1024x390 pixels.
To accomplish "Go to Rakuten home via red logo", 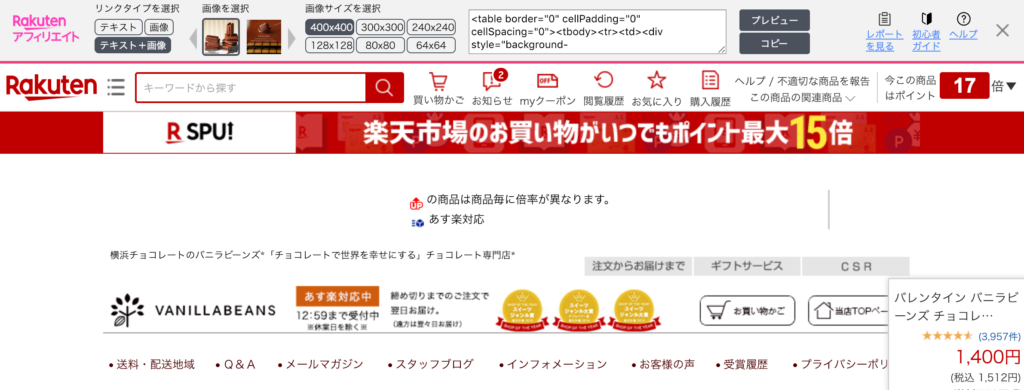I will [x=51, y=86].
